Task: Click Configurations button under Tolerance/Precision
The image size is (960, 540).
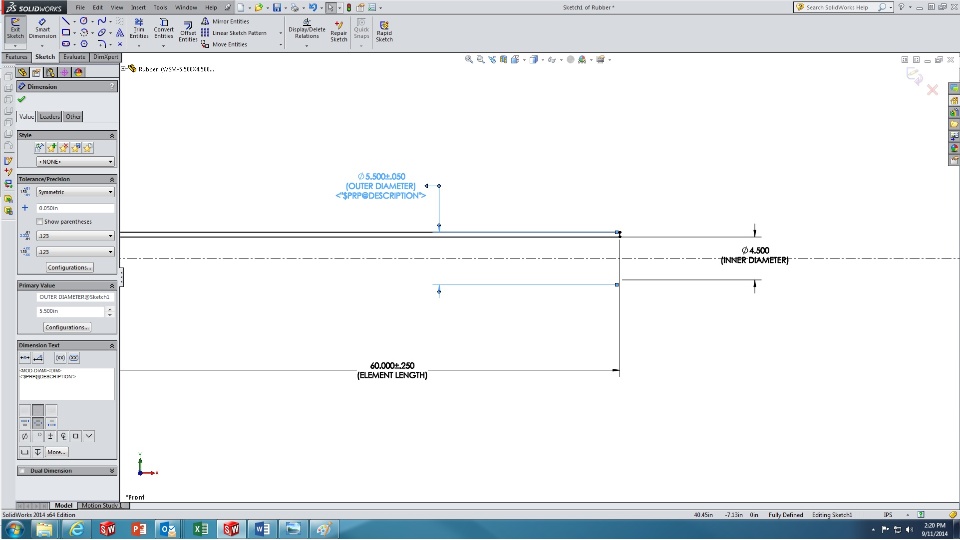Action: tap(70, 268)
